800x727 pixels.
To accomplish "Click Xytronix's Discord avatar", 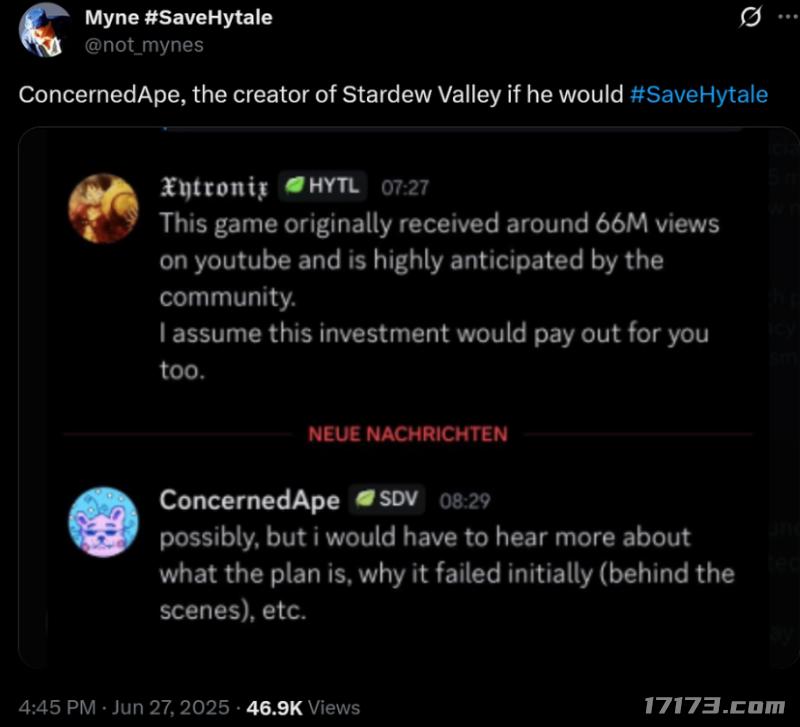I will point(102,208).
